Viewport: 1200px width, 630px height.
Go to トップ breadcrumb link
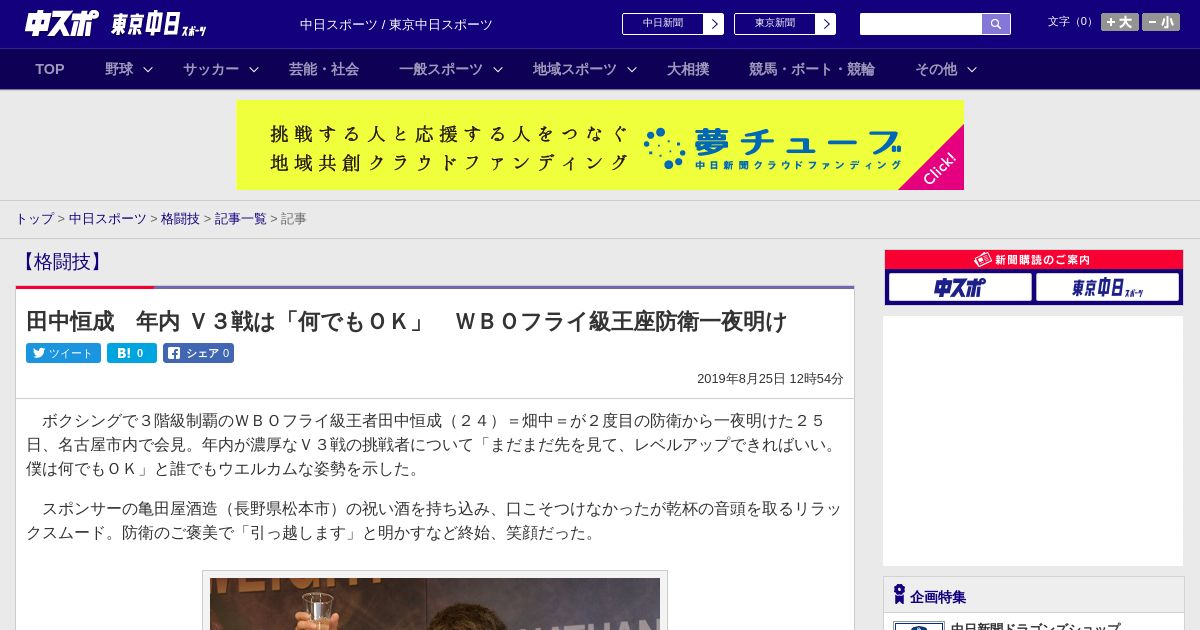[x=34, y=218]
